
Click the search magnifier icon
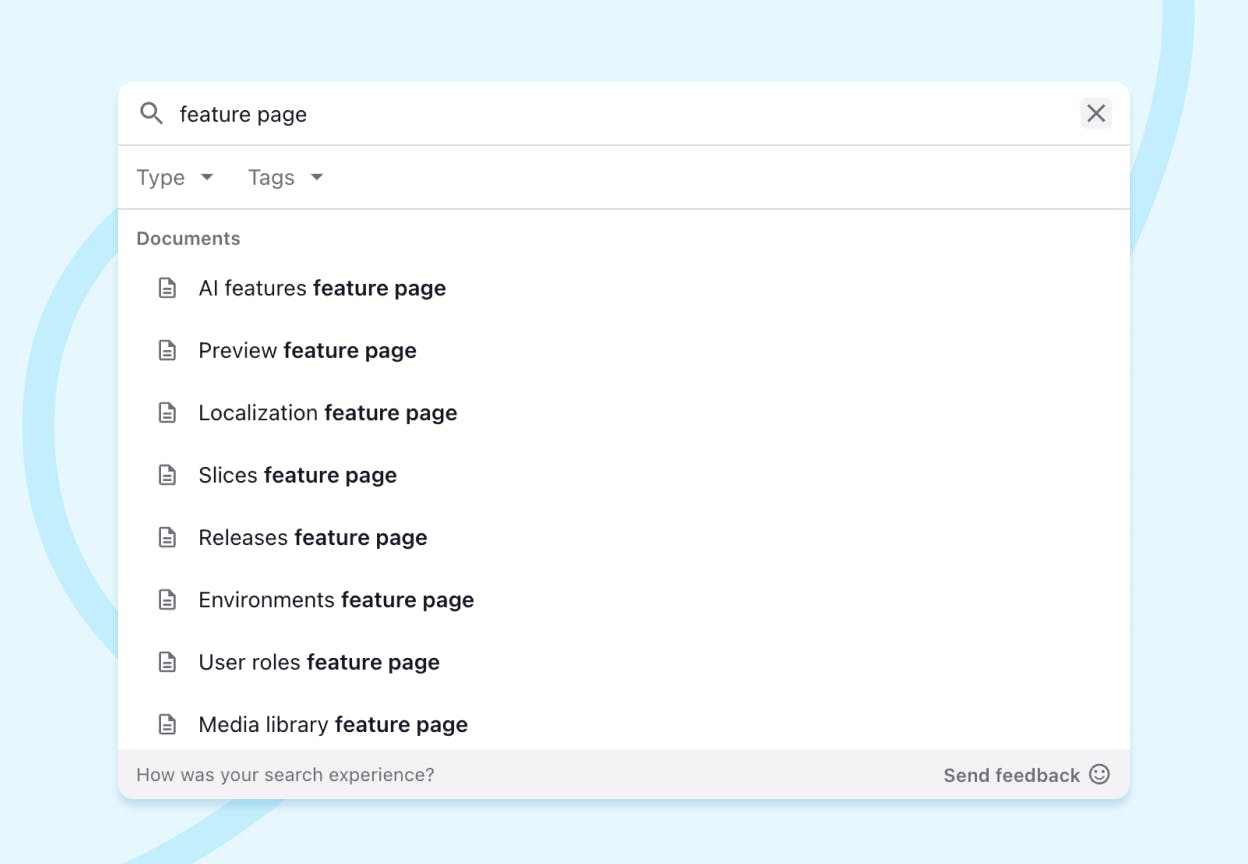click(x=151, y=113)
